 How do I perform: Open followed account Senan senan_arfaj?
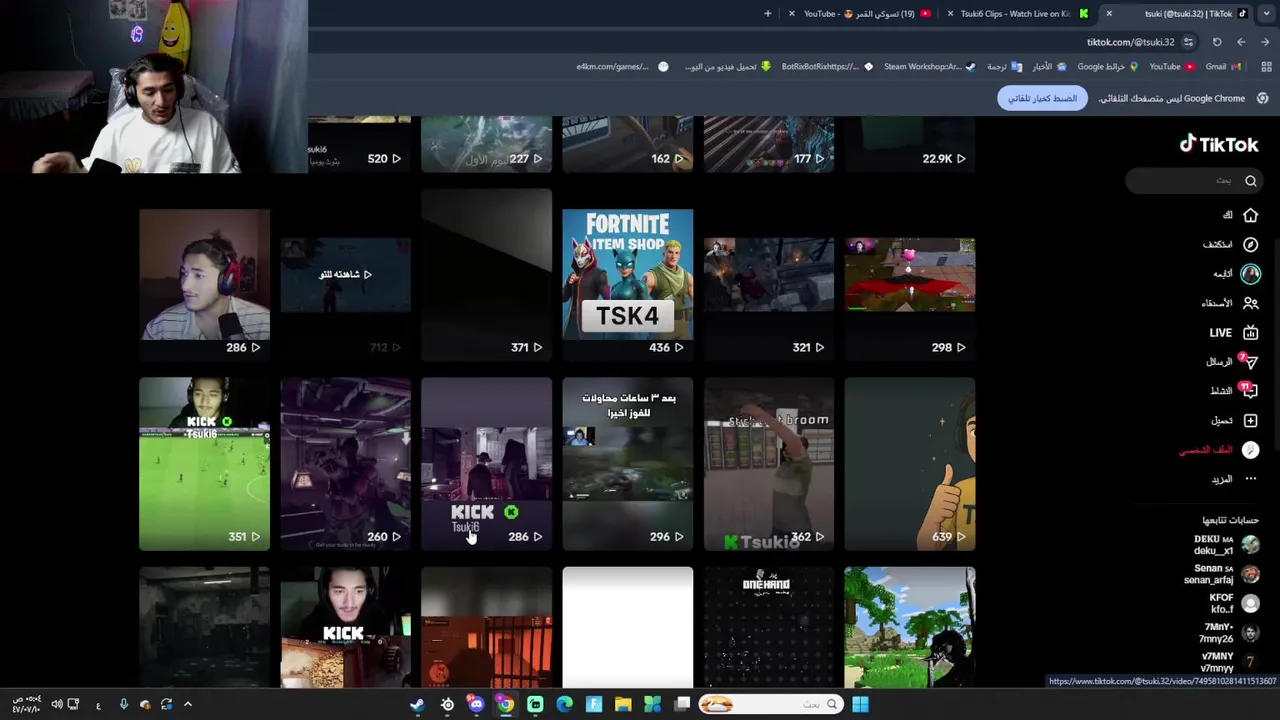(x=1222, y=574)
